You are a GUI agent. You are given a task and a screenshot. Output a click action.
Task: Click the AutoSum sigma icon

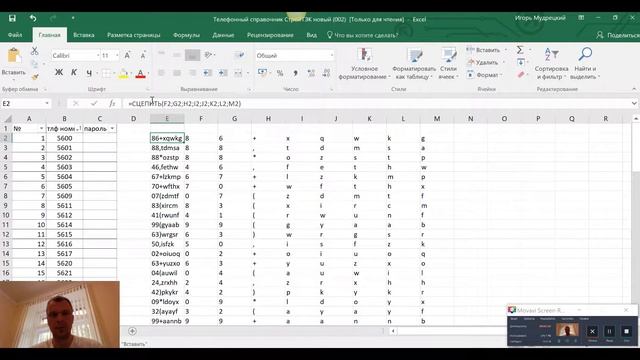520,50
